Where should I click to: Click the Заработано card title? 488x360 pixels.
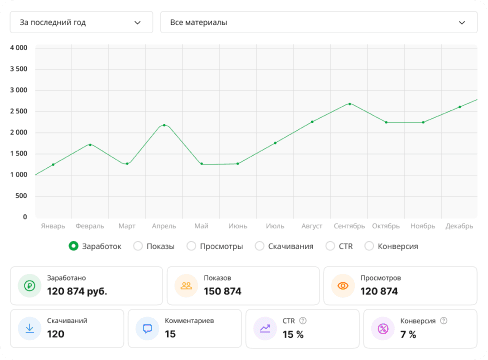[x=66, y=278]
